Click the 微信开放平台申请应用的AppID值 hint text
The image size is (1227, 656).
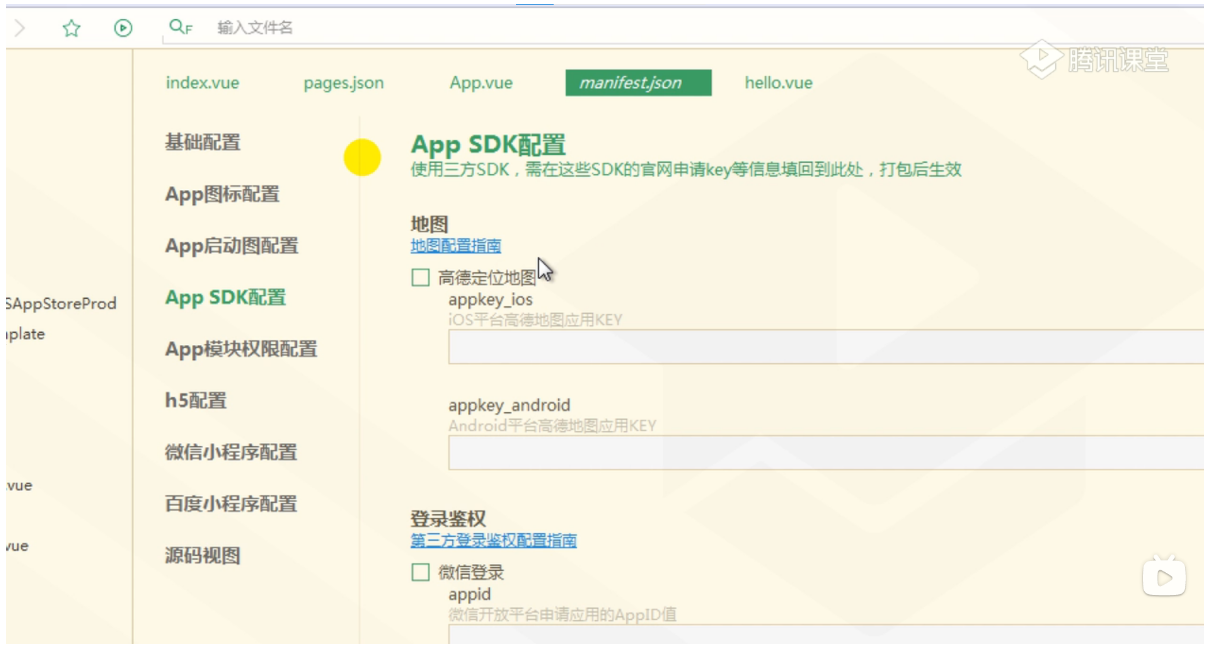[x=563, y=614]
